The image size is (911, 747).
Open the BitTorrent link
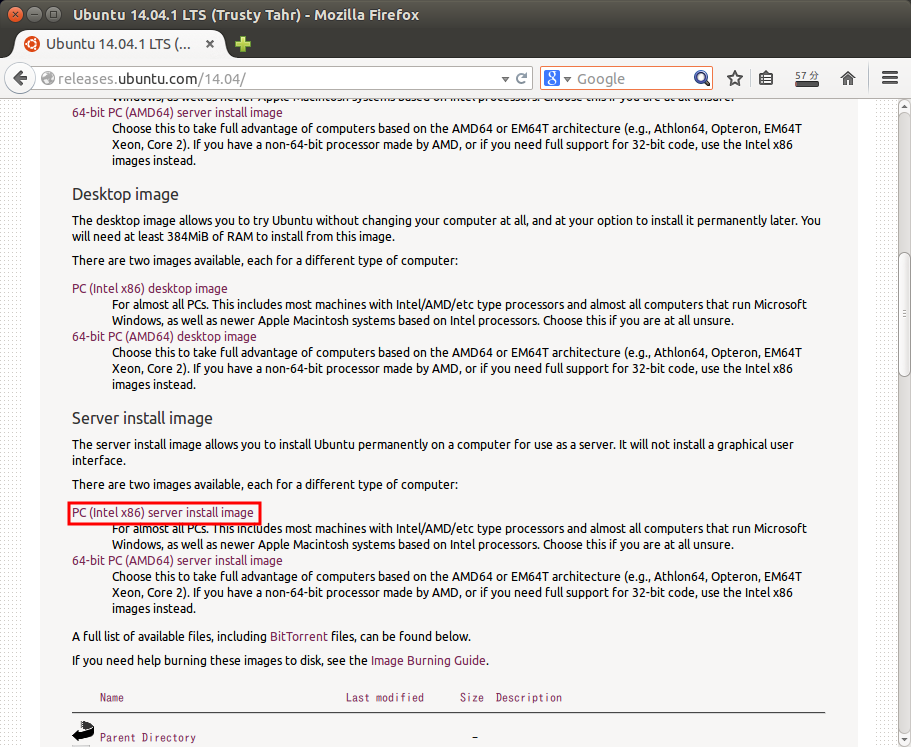pos(297,636)
